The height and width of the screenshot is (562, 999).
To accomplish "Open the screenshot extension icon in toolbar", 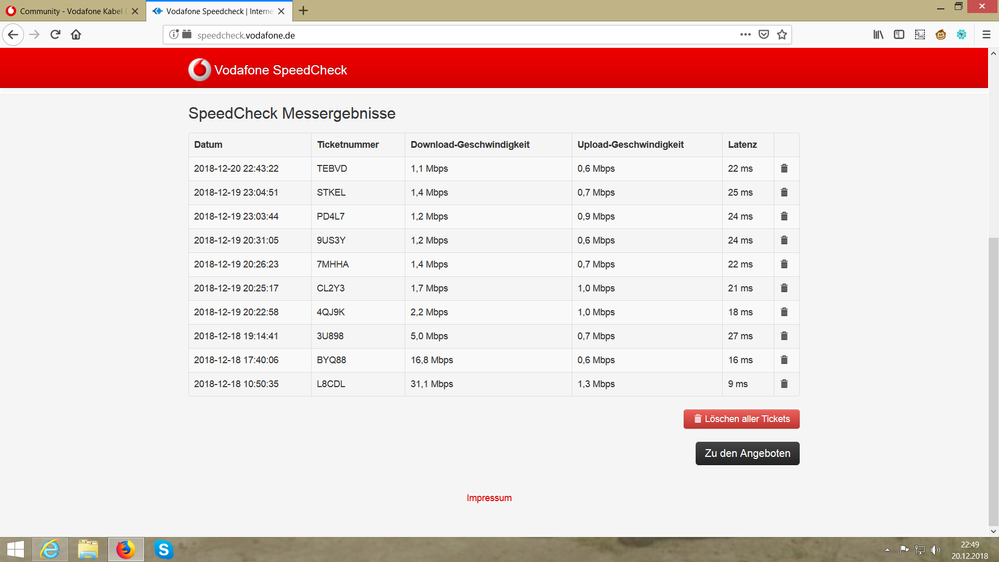I will coord(920,34).
